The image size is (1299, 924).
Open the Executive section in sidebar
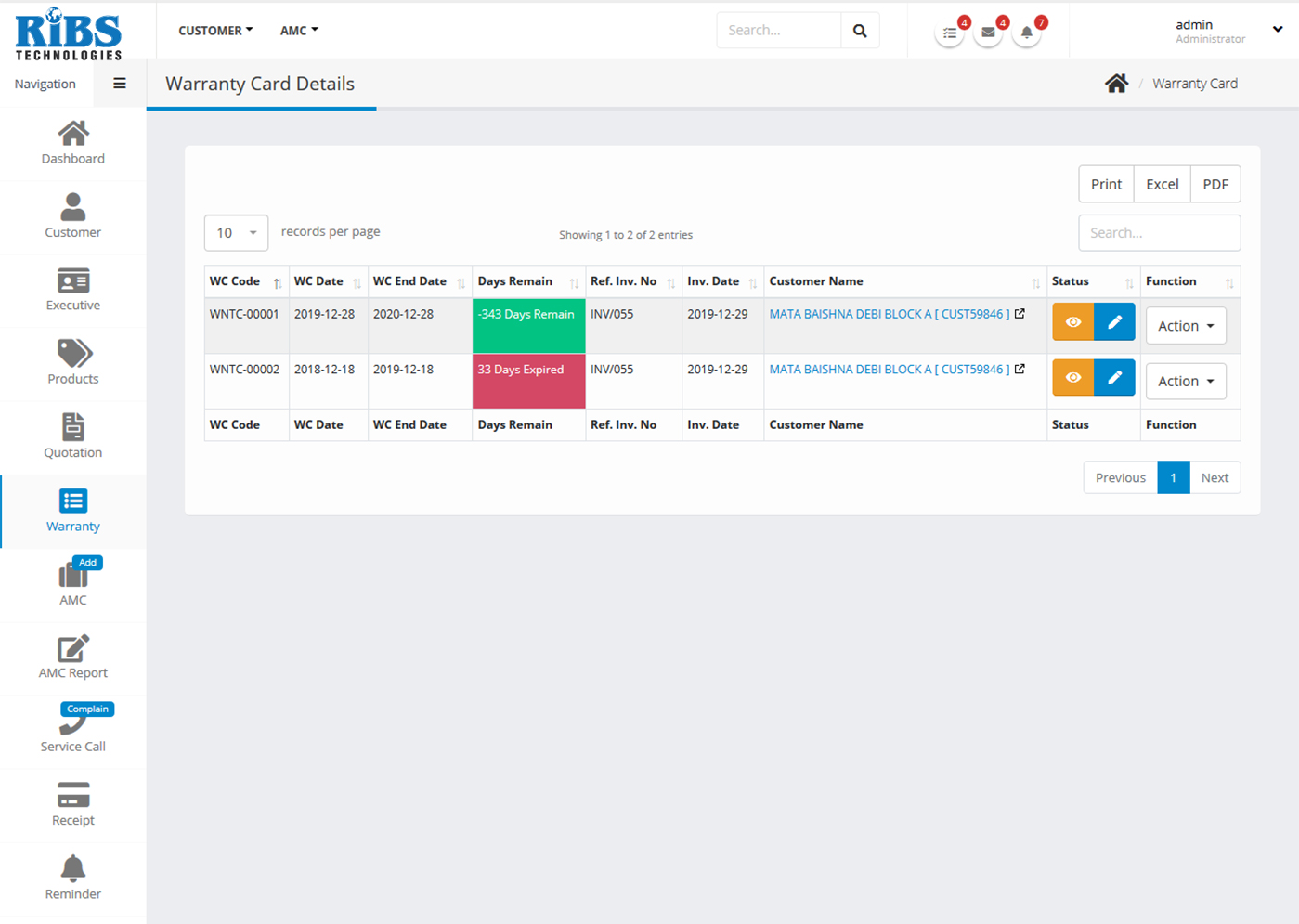72,290
